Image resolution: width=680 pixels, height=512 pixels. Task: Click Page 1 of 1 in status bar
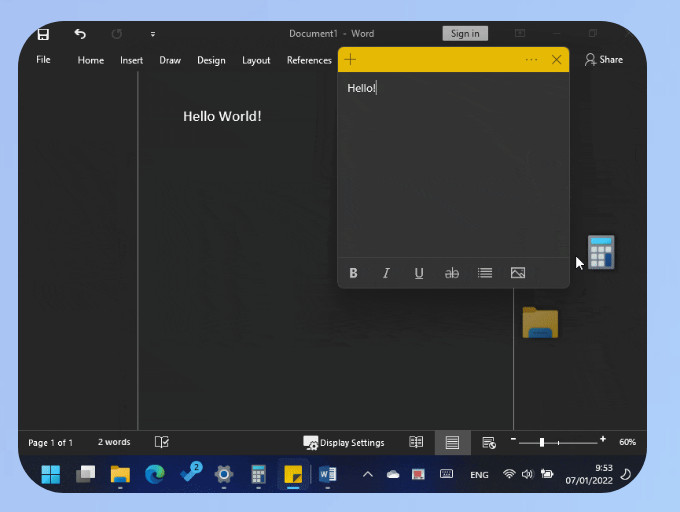pyautogui.click(x=50, y=443)
